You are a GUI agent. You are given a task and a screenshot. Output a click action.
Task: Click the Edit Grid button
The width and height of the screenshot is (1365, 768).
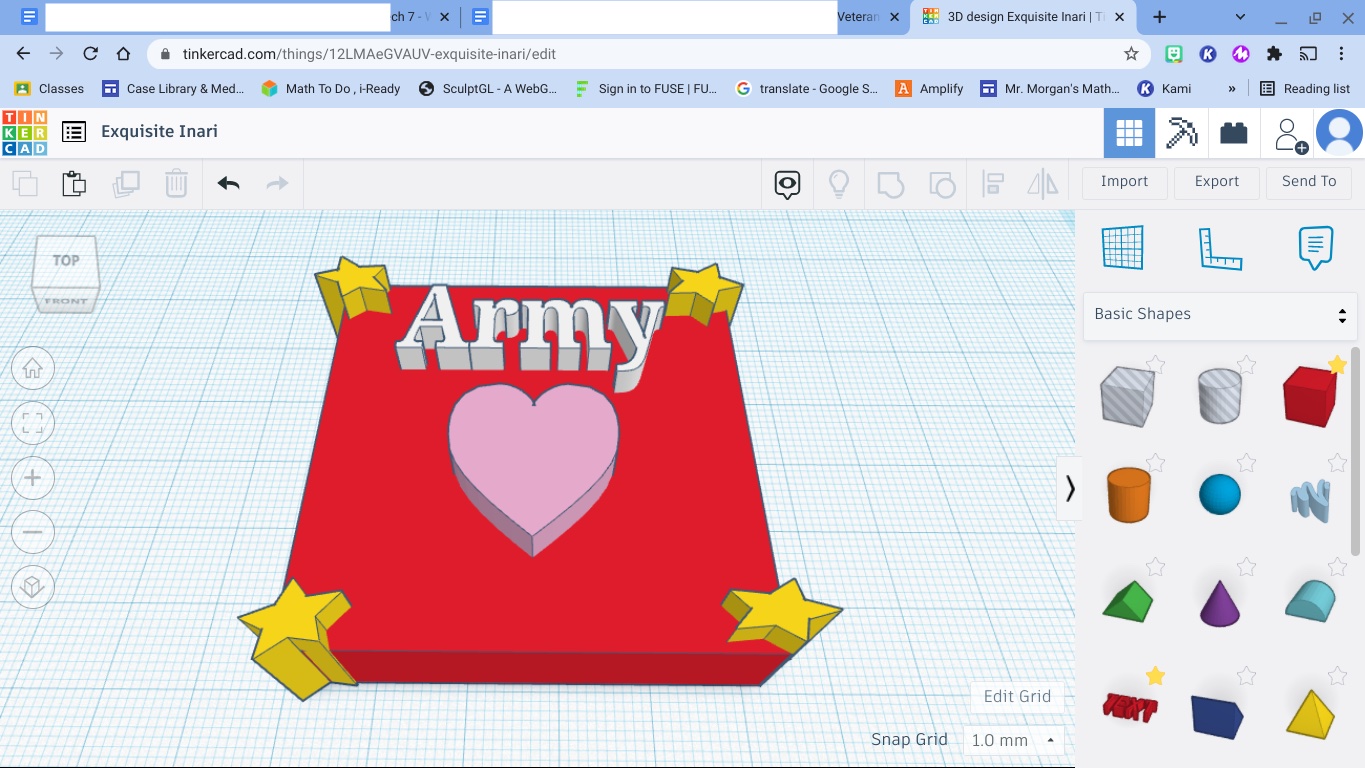(1017, 697)
